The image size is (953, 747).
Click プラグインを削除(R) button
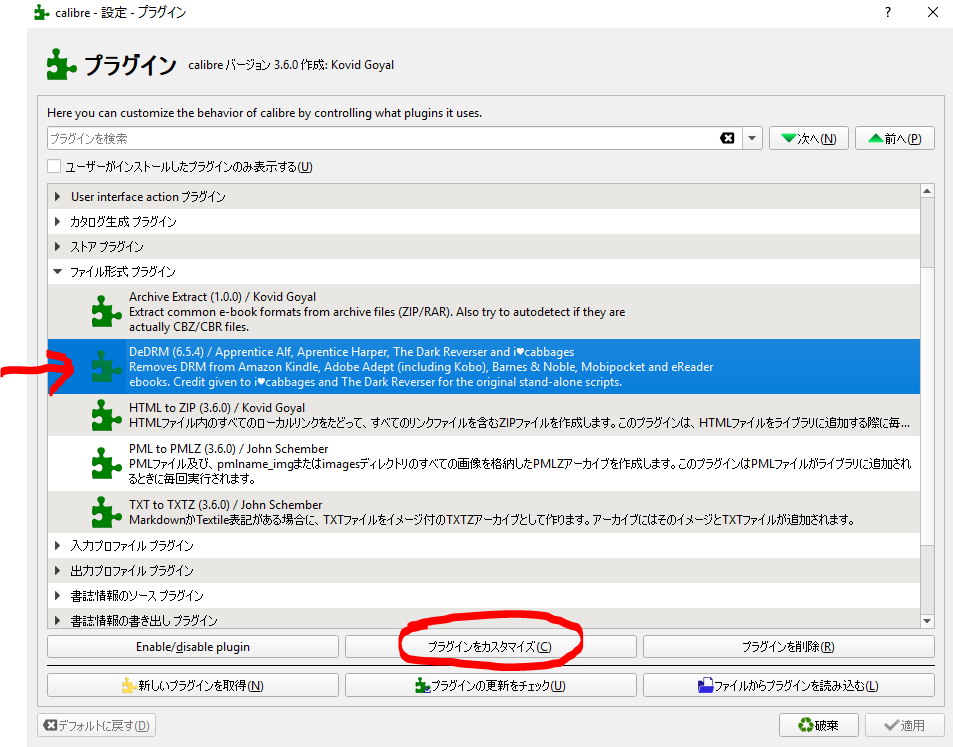click(788, 647)
